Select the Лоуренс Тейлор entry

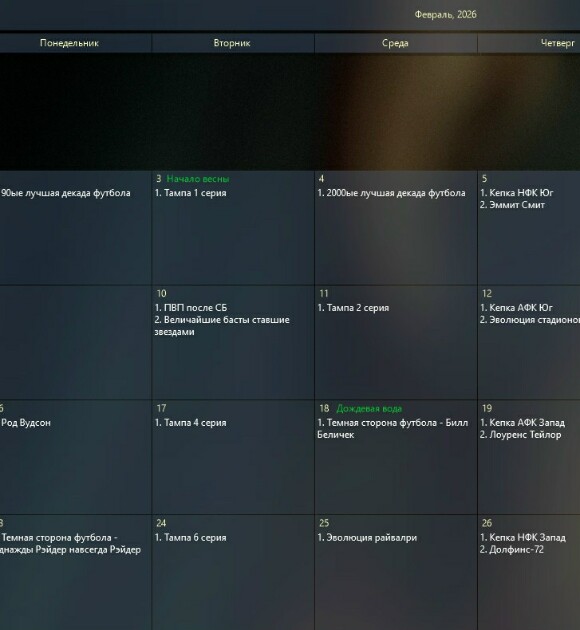pos(521,435)
